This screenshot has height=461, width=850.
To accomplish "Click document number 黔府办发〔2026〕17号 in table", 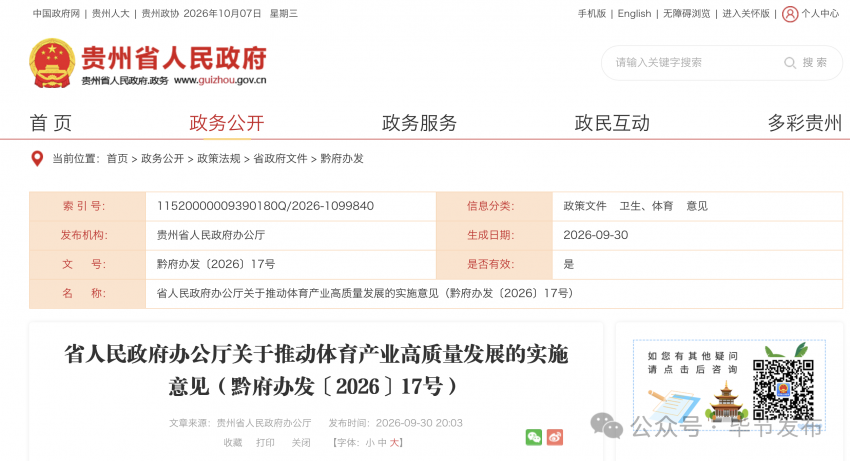I will coord(216,264).
